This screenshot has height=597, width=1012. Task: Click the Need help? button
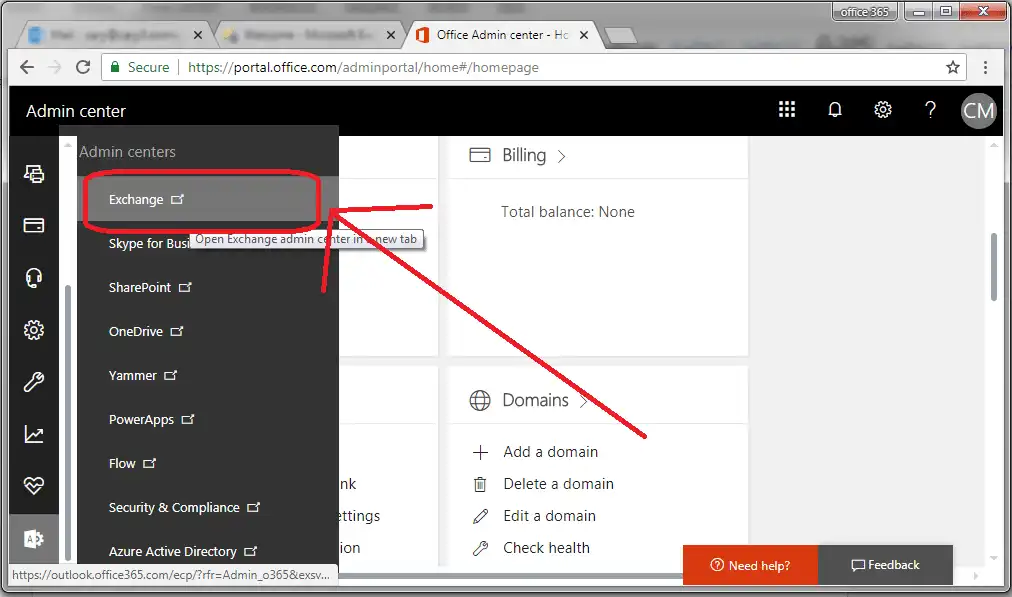point(750,565)
